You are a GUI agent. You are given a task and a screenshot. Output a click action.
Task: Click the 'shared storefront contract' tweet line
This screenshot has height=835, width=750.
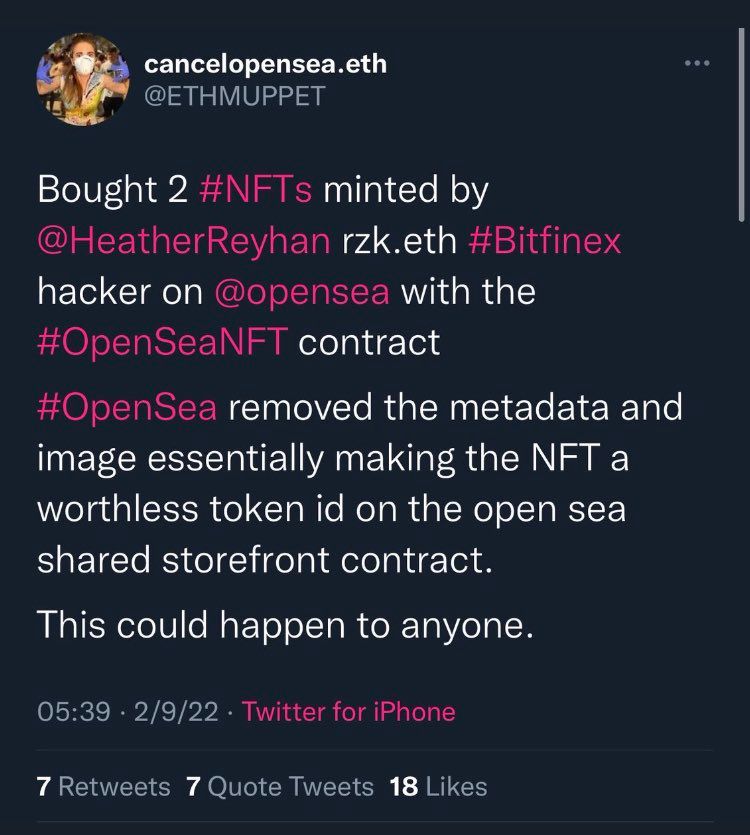265,560
